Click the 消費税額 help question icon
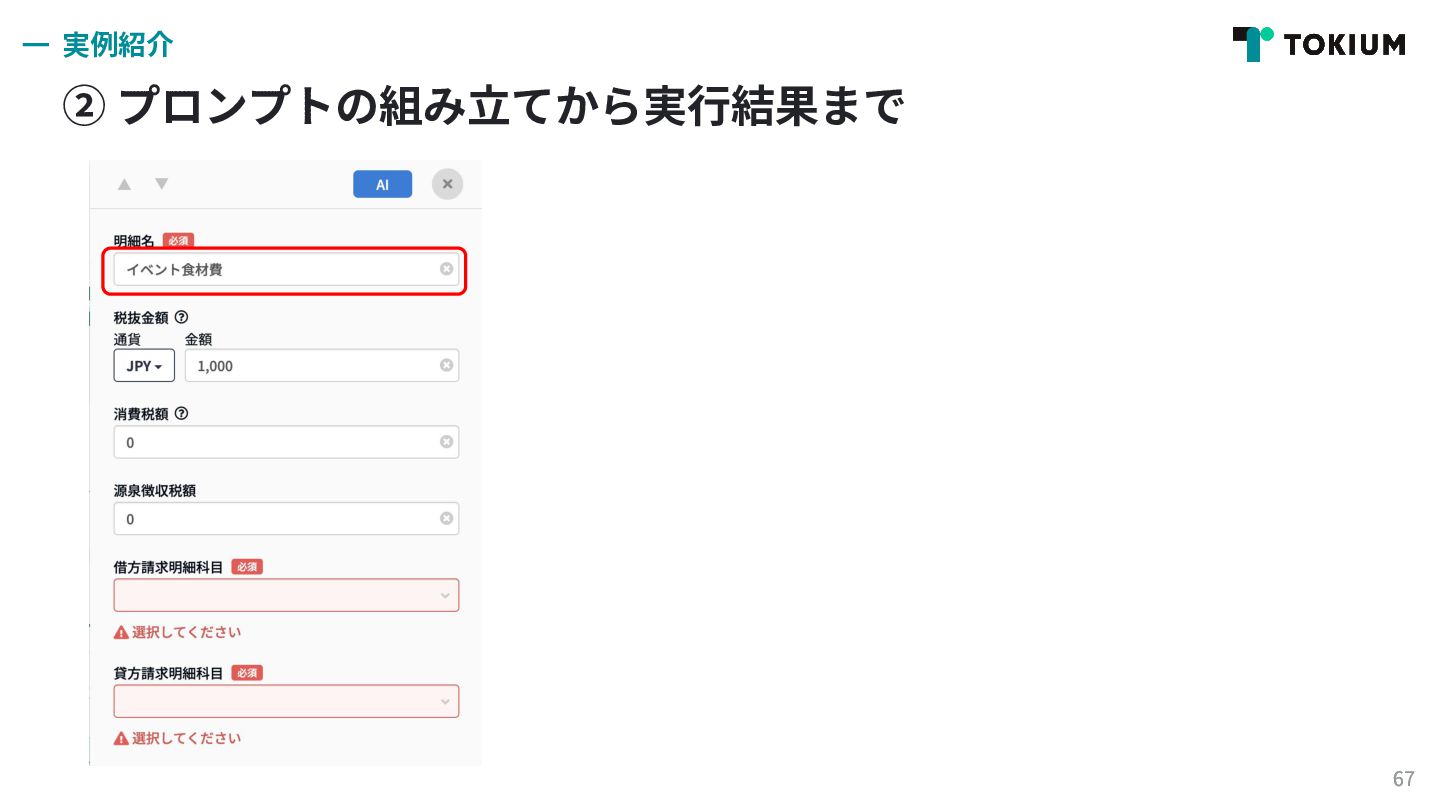Screen dimensions: 1440x810 [181, 413]
